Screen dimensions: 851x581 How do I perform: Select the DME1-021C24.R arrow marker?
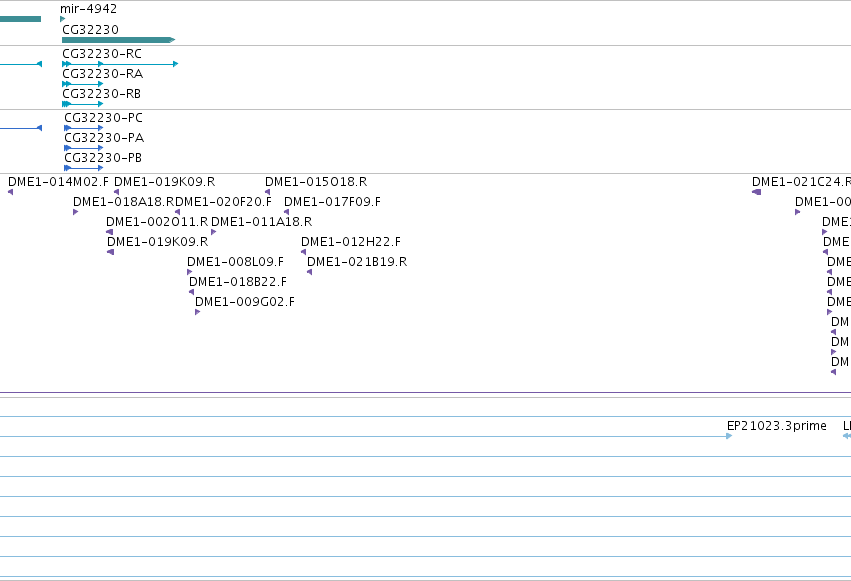757,192
